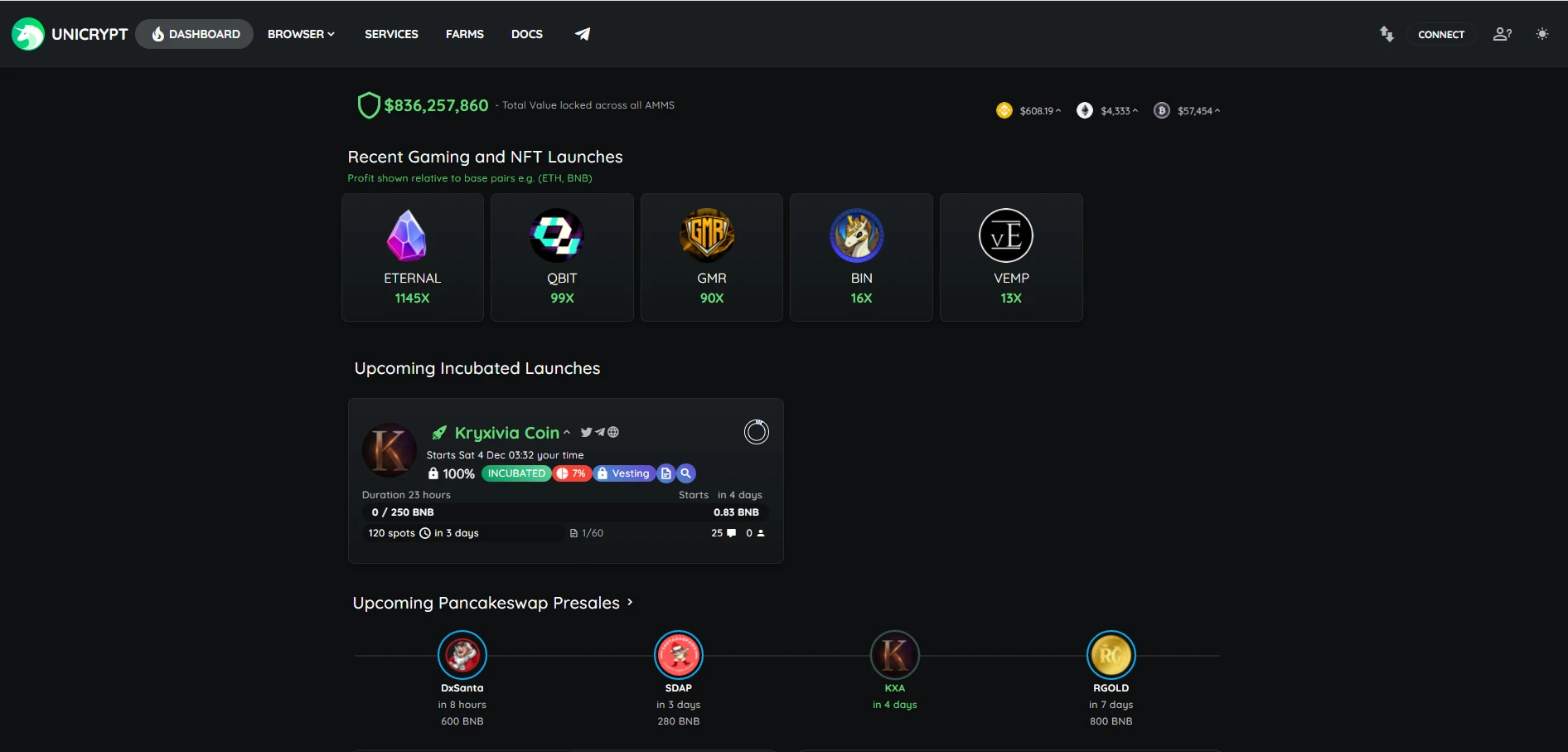
Task: Open the GMR token logo
Action: tap(707, 235)
